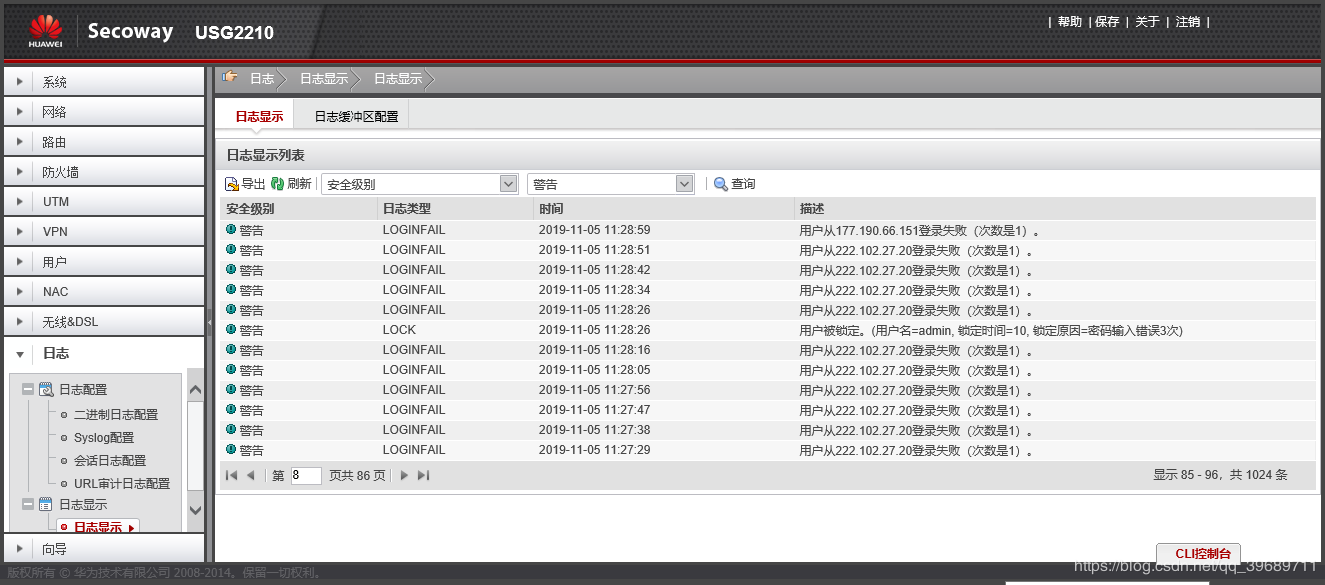Open the 网络 navigation menu

[x=104, y=112]
